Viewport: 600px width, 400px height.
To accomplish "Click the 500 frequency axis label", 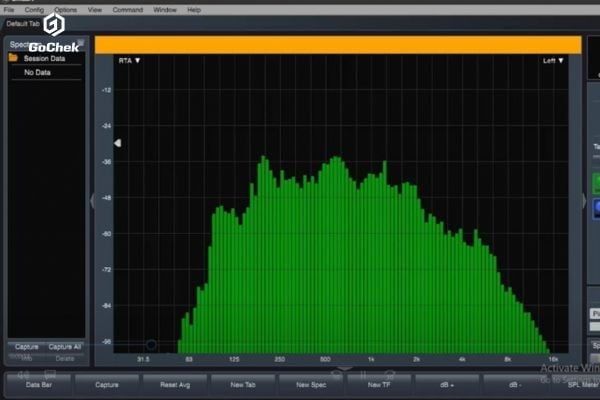I will point(325,359).
